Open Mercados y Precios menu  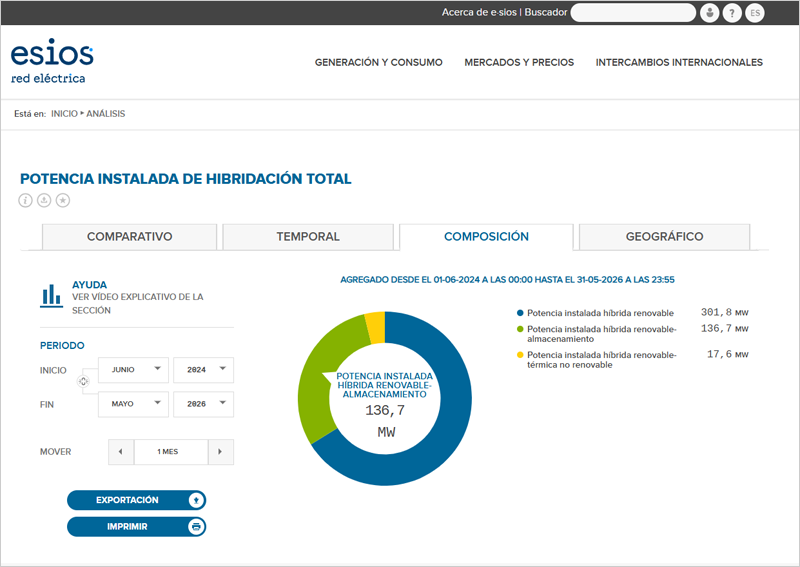519,62
